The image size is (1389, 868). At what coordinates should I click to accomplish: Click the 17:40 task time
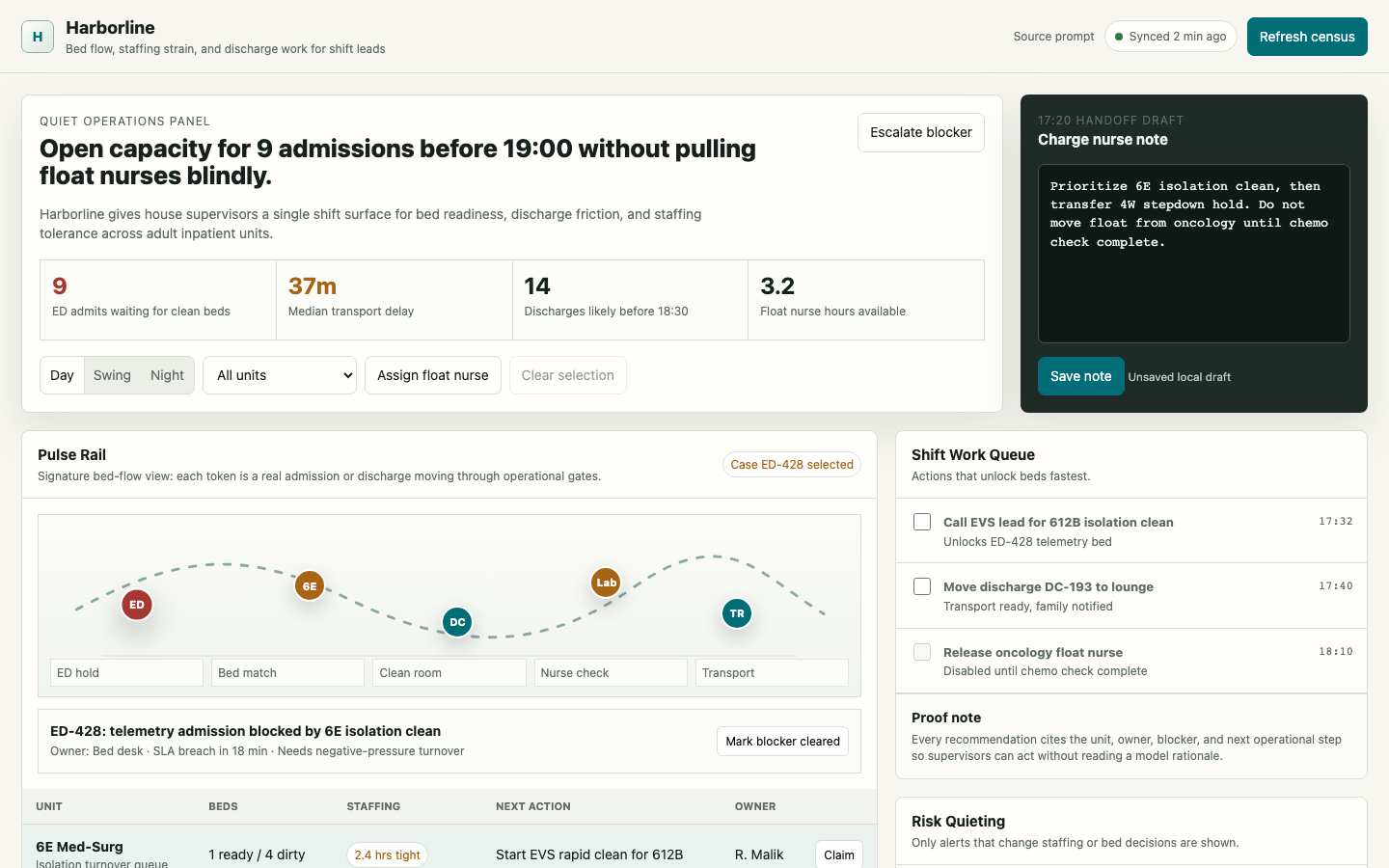[1336, 586]
